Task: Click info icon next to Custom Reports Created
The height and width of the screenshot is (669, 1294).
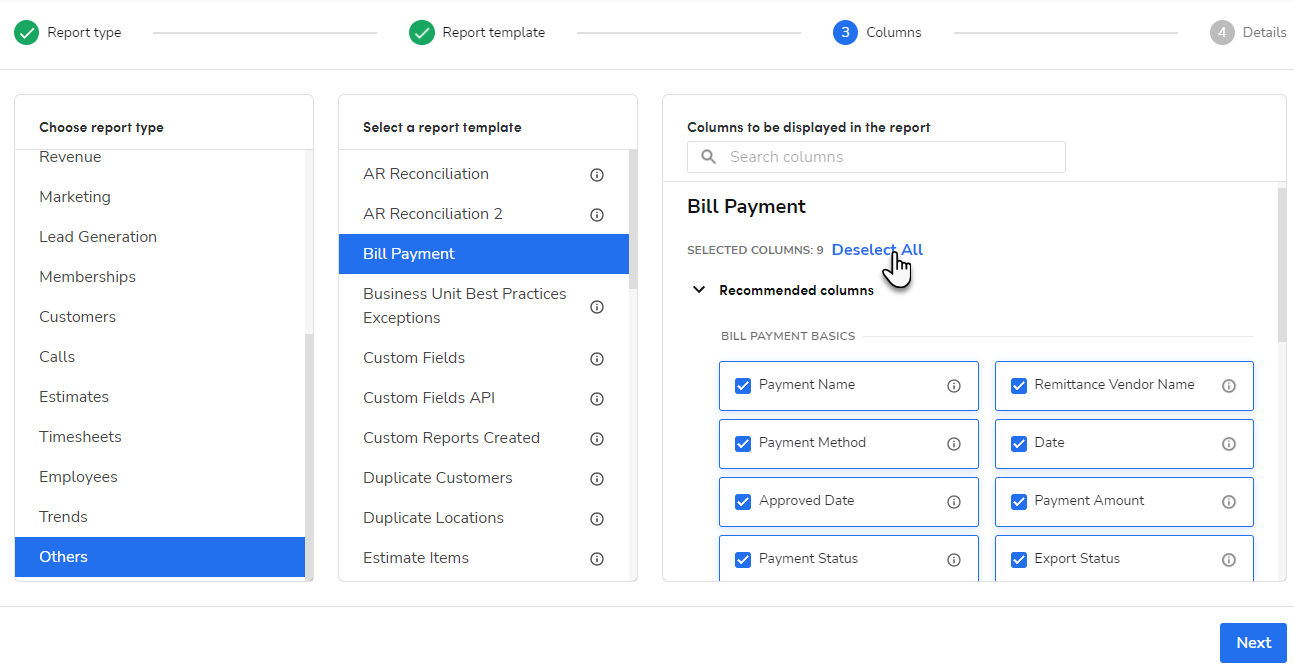Action: point(597,439)
